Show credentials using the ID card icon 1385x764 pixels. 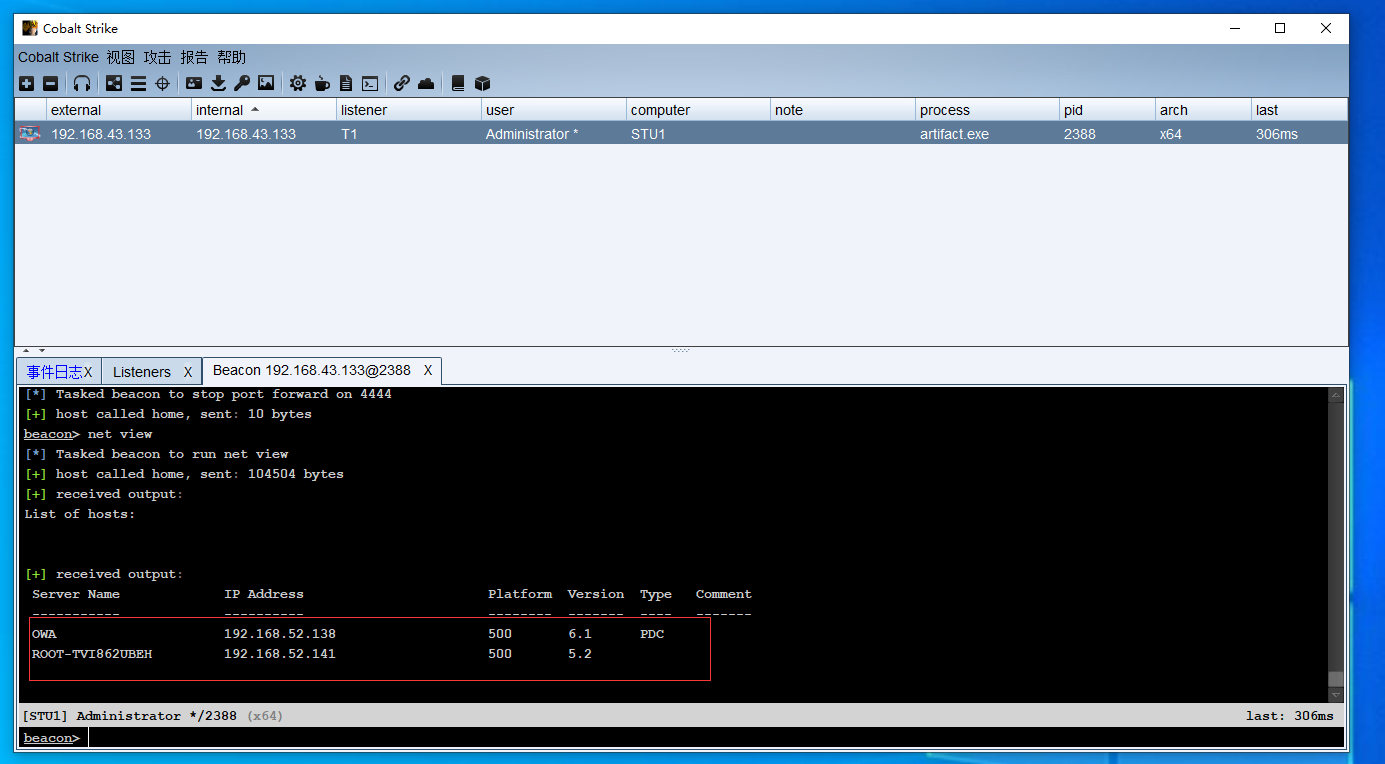coord(194,84)
